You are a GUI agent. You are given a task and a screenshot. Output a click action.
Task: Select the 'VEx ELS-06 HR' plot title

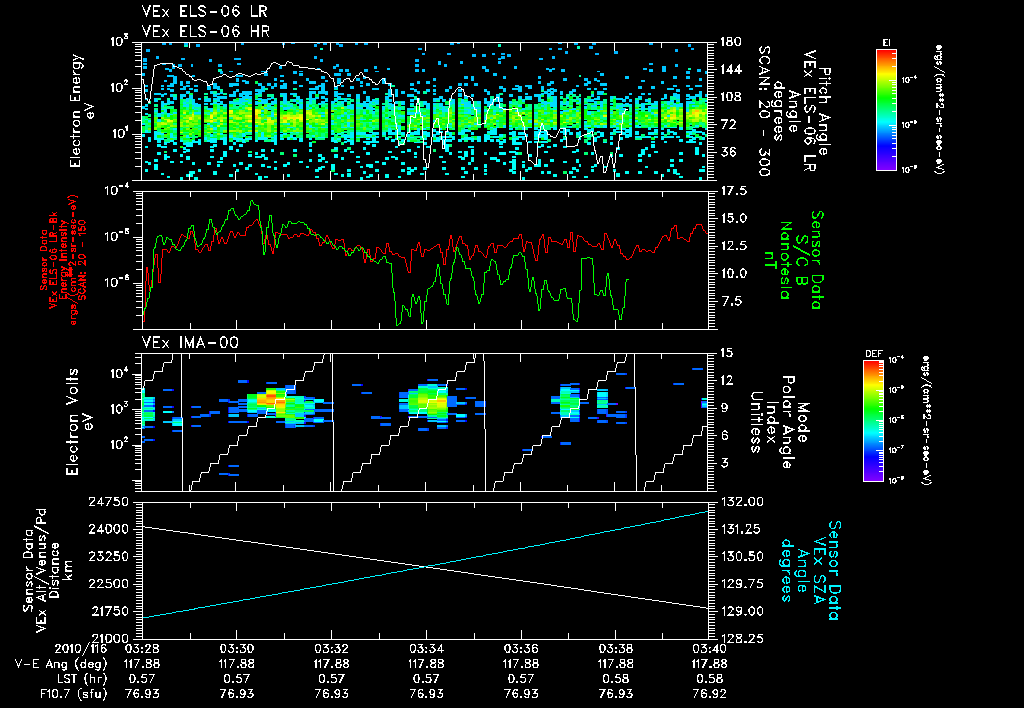206,31
